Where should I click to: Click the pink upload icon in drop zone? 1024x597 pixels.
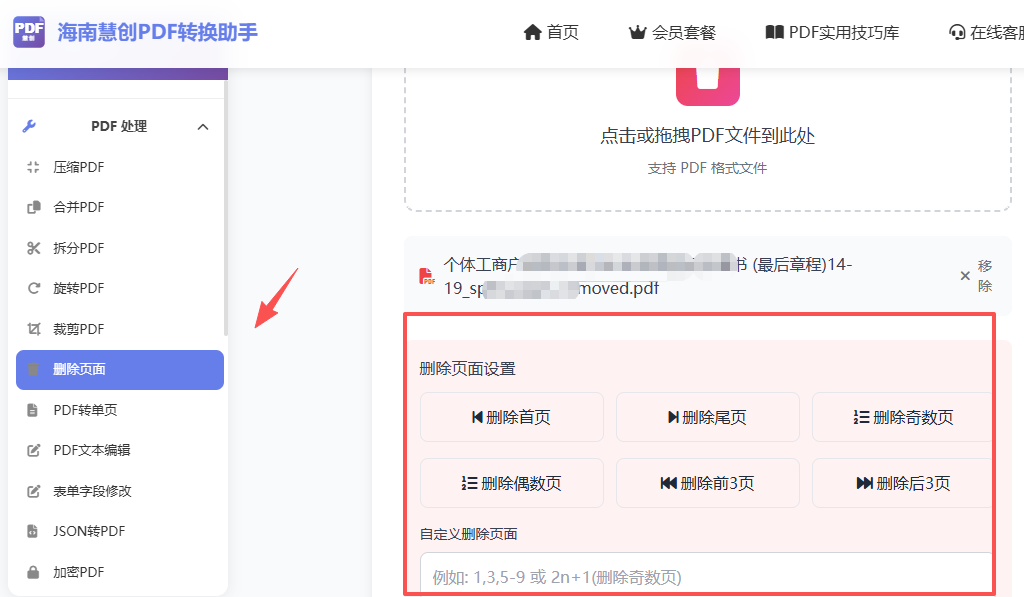pos(707,86)
